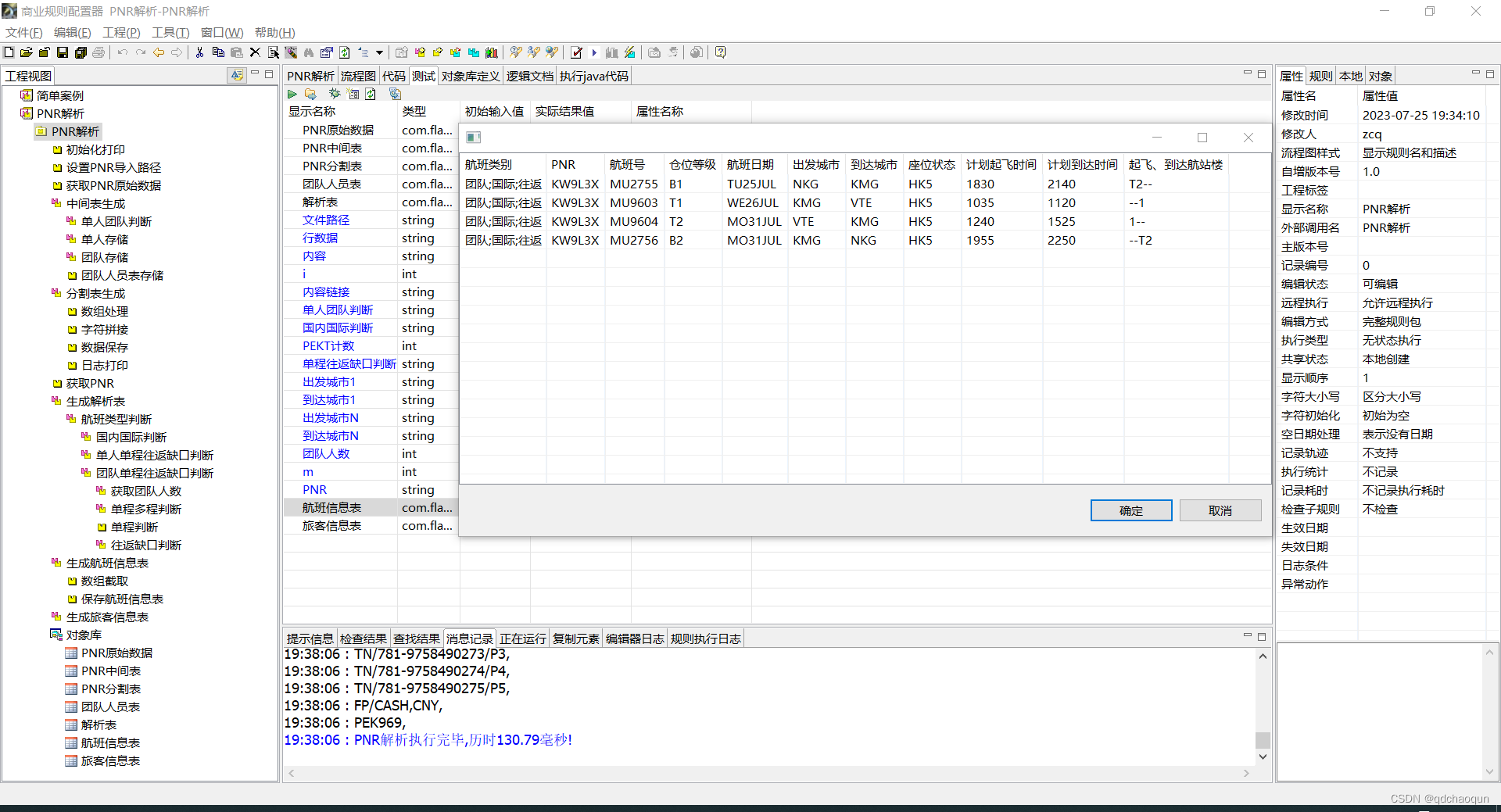Click the binoculars find icon
Screen dimensions: 1501x812
[309, 52]
